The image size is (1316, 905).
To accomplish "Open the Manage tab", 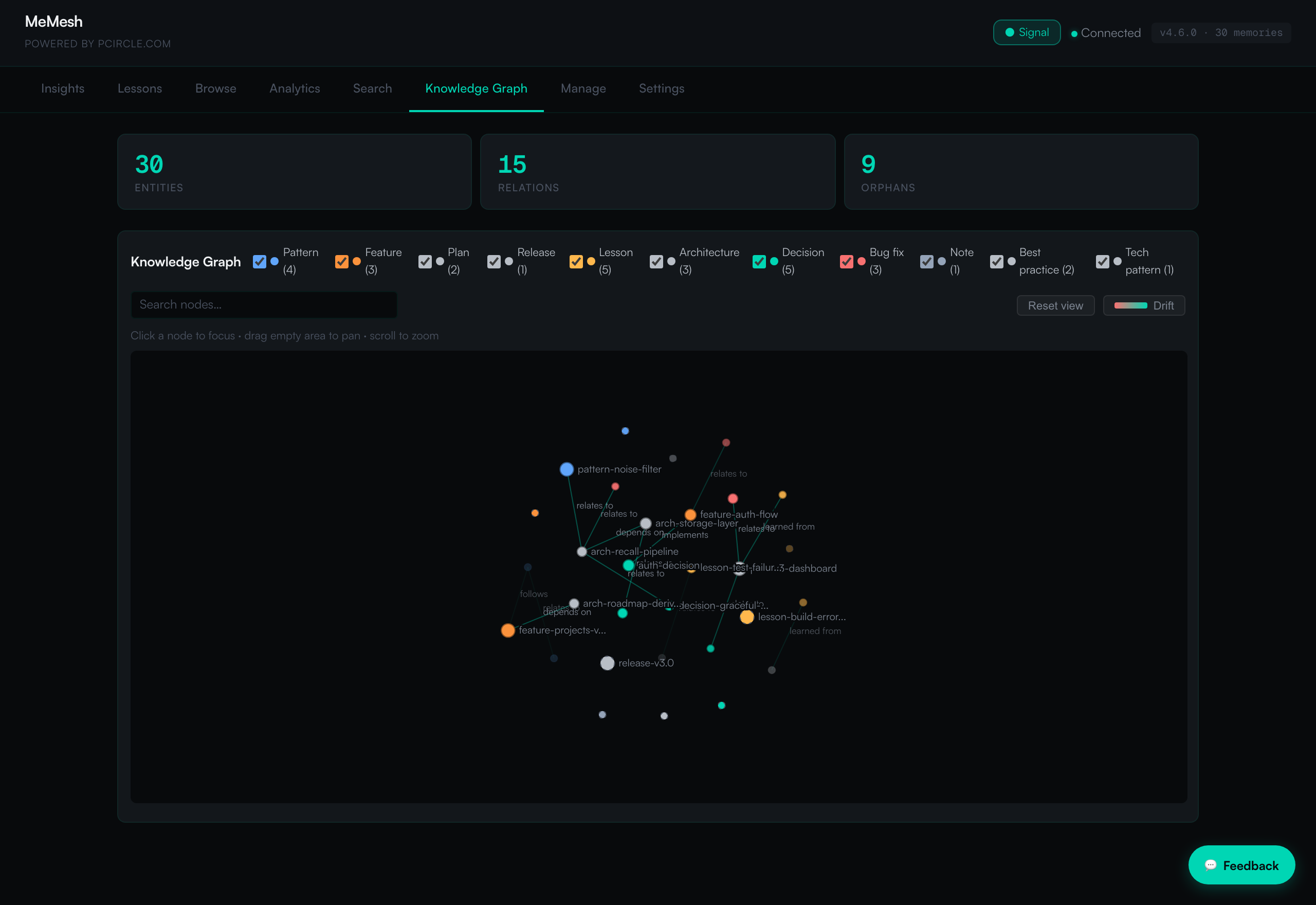I will pyautogui.click(x=583, y=88).
